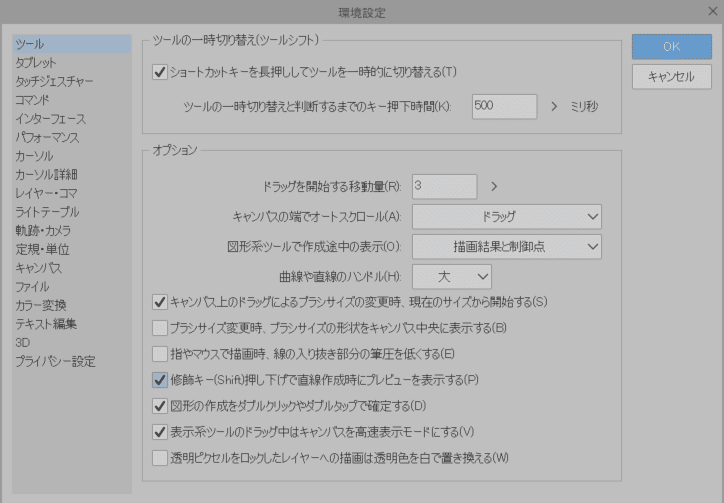Open slider arrow next to 500 ミリ秒
724x503 pixels.
(x=554, y=107)
